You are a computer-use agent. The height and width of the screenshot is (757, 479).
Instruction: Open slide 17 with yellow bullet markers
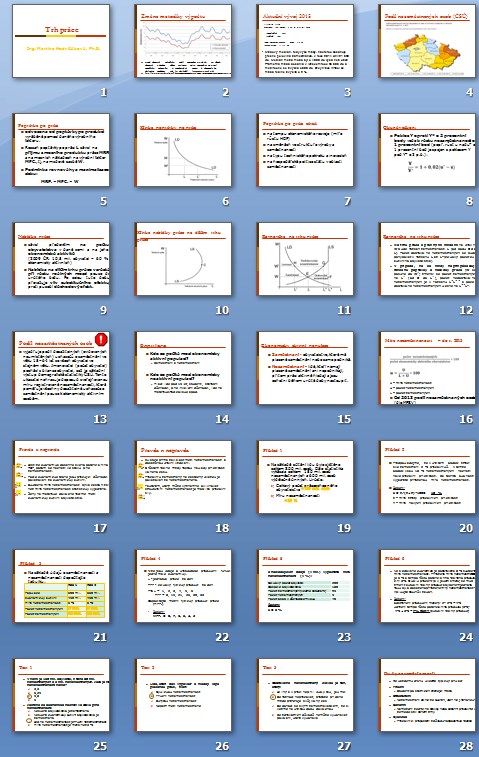pos(61,477)
